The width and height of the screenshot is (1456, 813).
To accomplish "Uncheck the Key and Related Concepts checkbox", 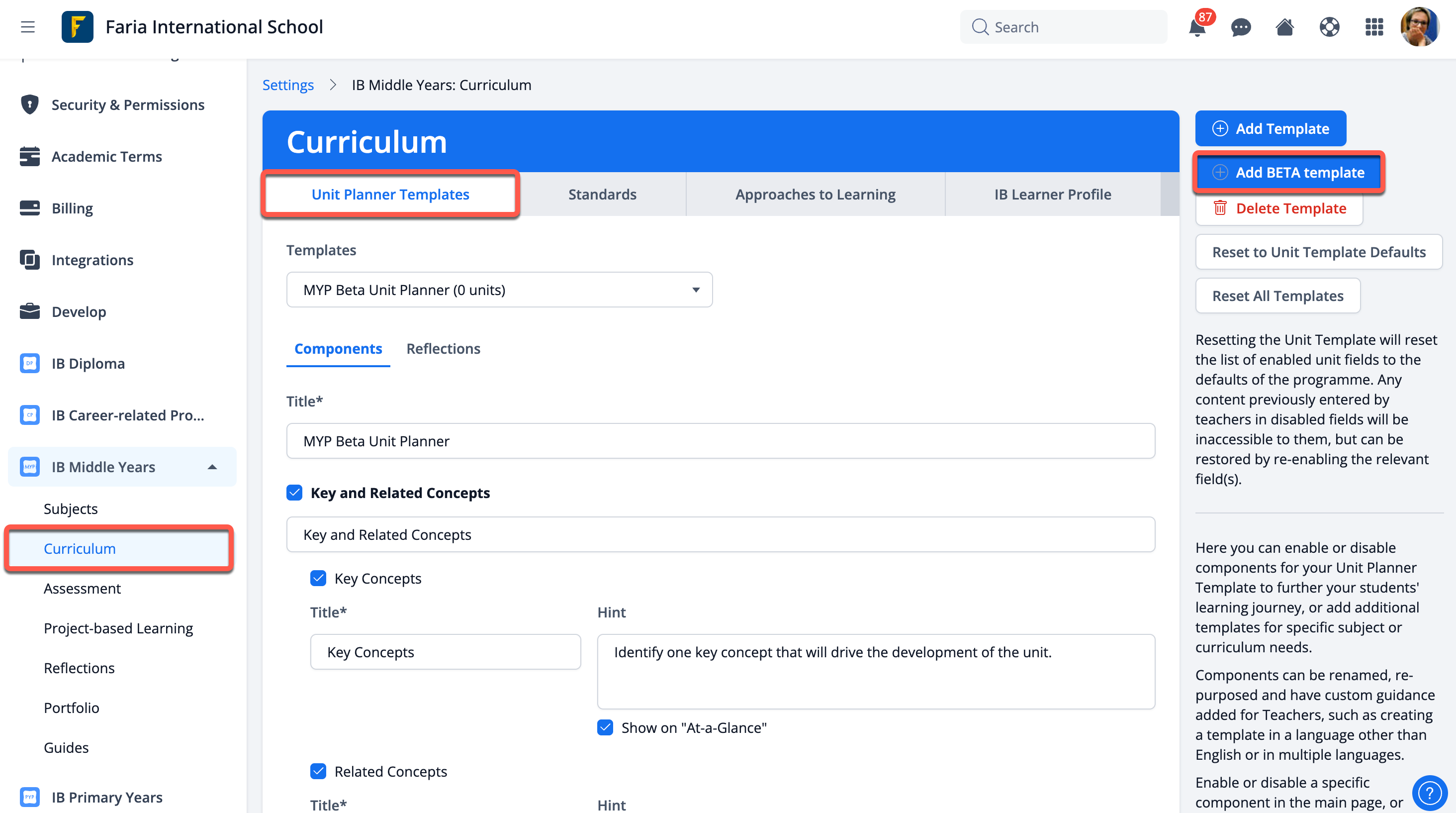I will click(x=294, y=493).
